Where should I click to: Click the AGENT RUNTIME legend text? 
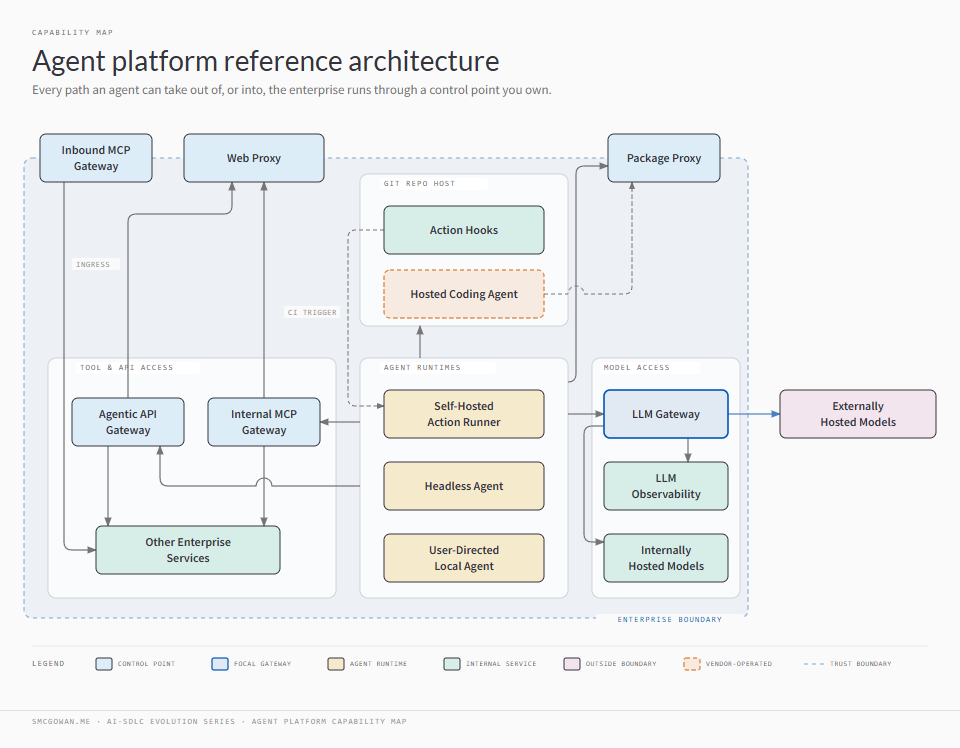[378, 664]
